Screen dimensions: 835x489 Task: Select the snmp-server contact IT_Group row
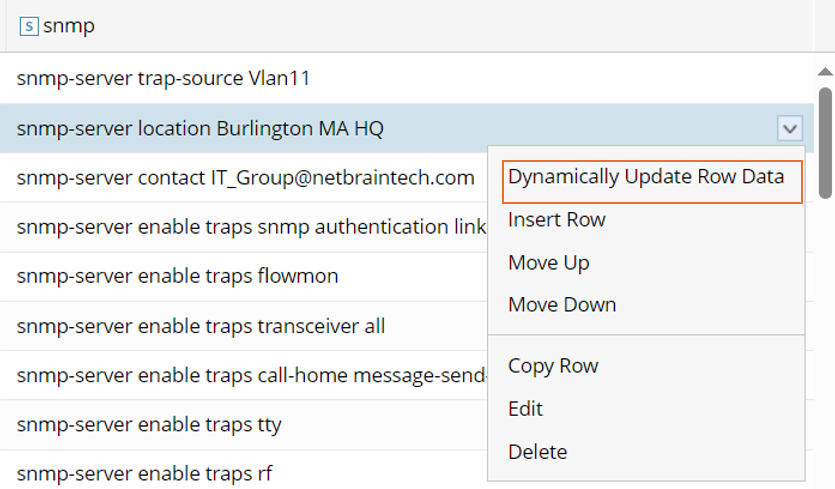tap(245, 178)
